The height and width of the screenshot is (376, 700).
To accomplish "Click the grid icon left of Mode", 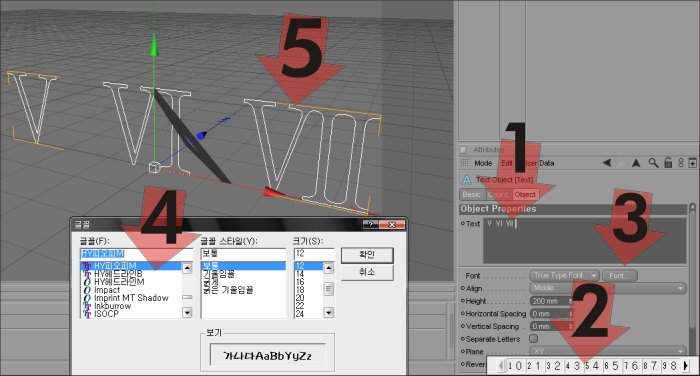I will click(x=465, y=163).
